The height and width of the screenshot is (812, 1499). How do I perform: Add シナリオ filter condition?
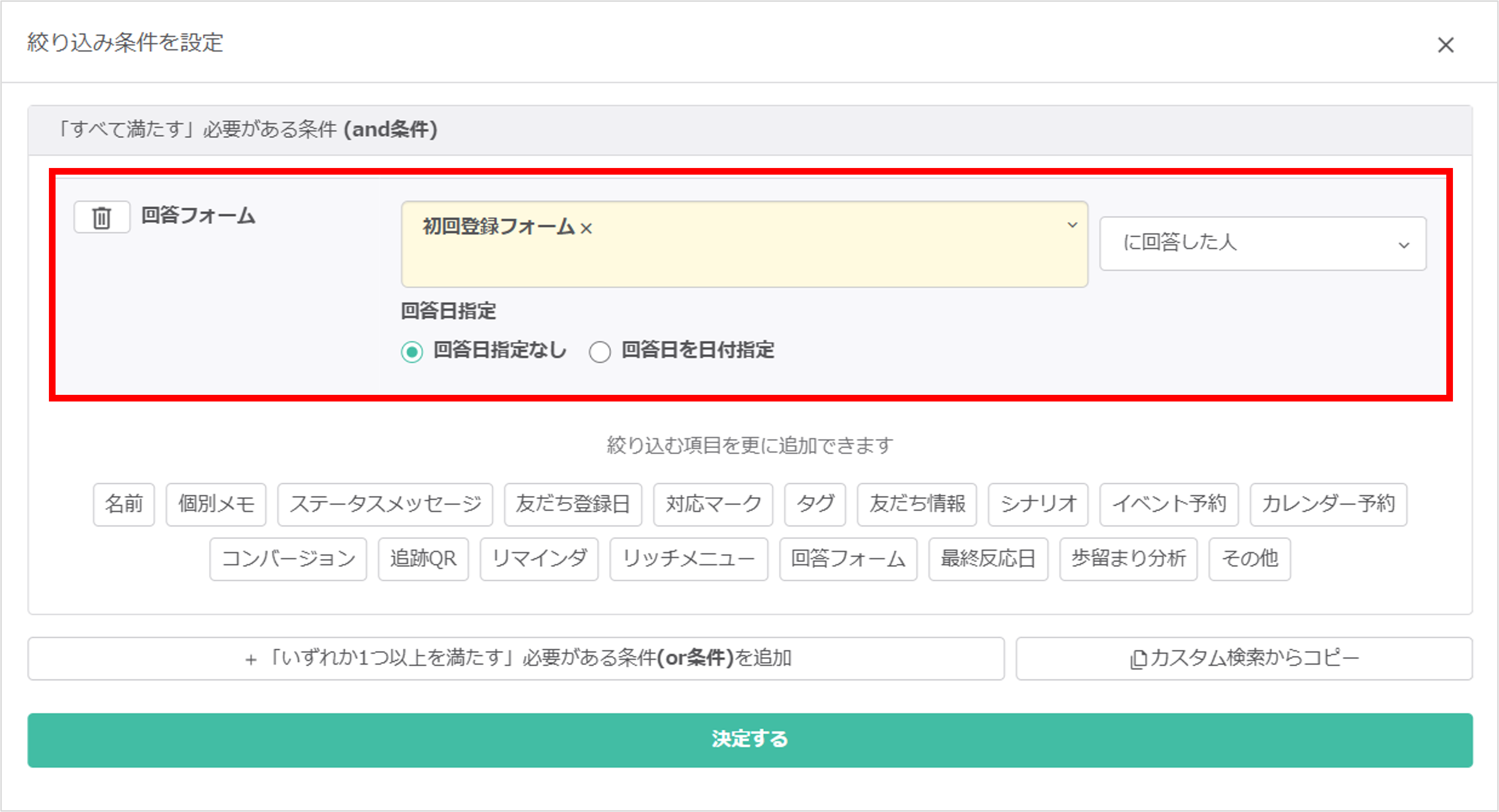(x=1037, y=504)
